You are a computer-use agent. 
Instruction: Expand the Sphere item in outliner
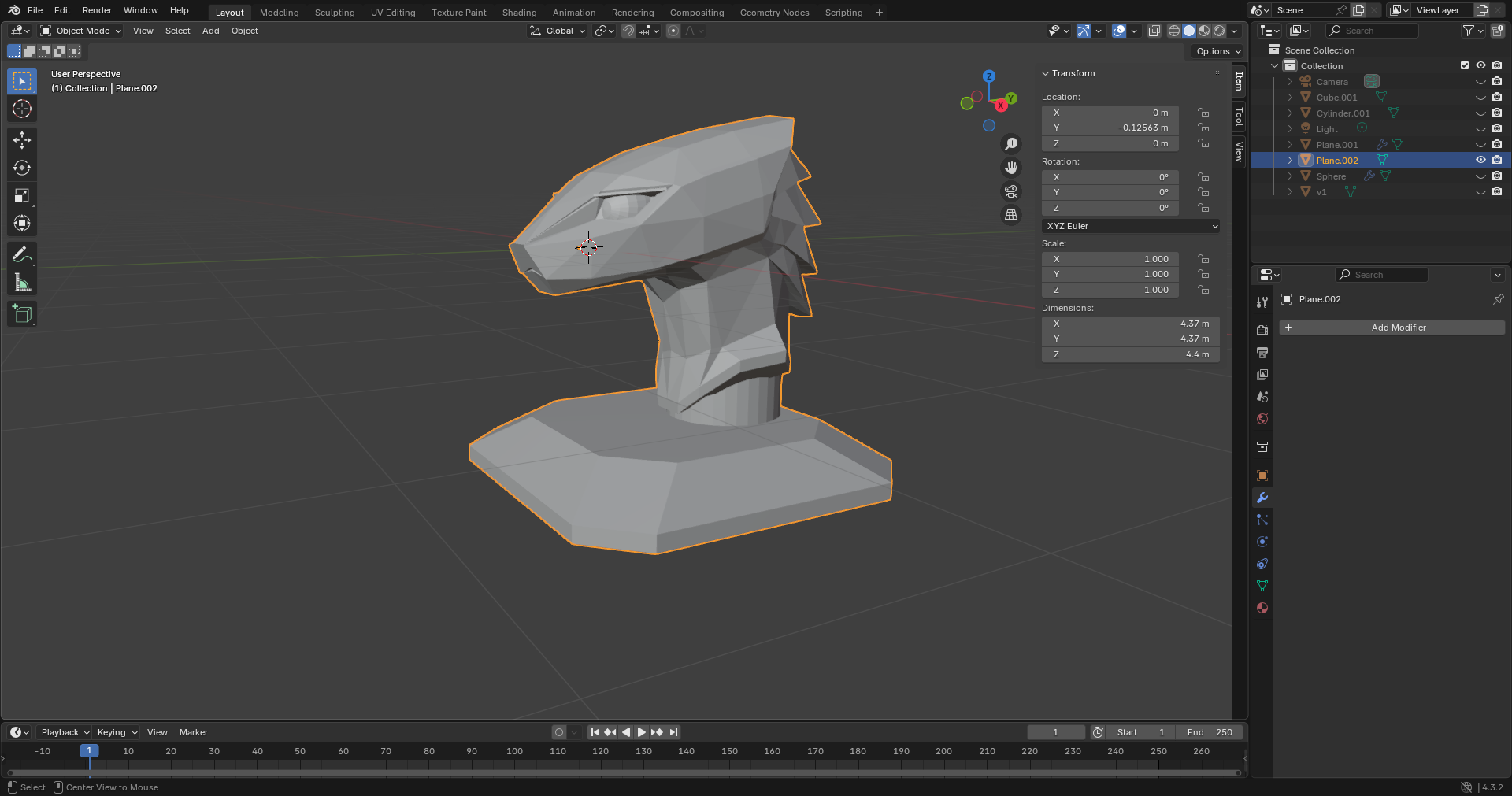click(x=1290, y=176)
